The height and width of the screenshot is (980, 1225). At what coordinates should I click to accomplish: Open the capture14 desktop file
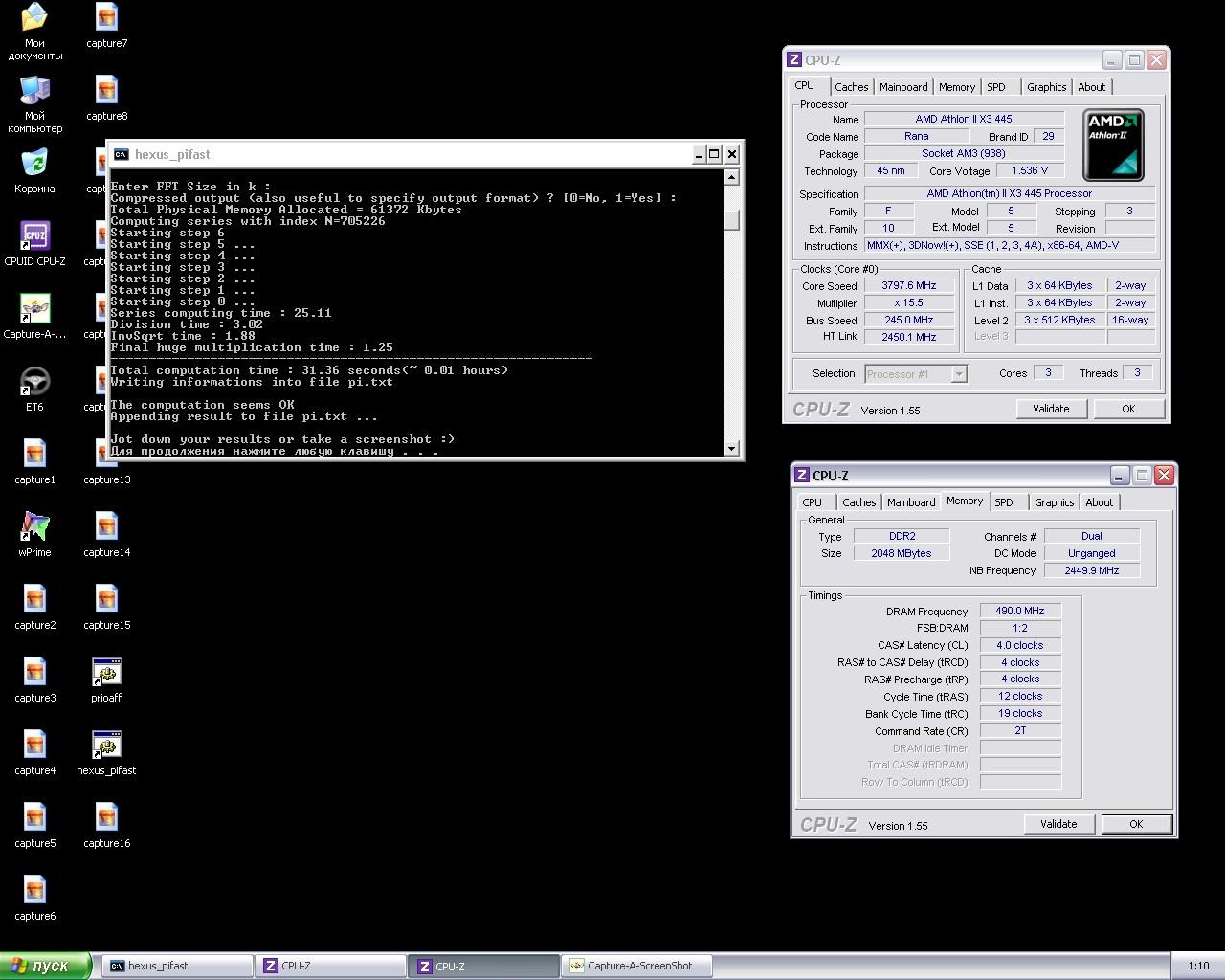(x=106, y=534)
